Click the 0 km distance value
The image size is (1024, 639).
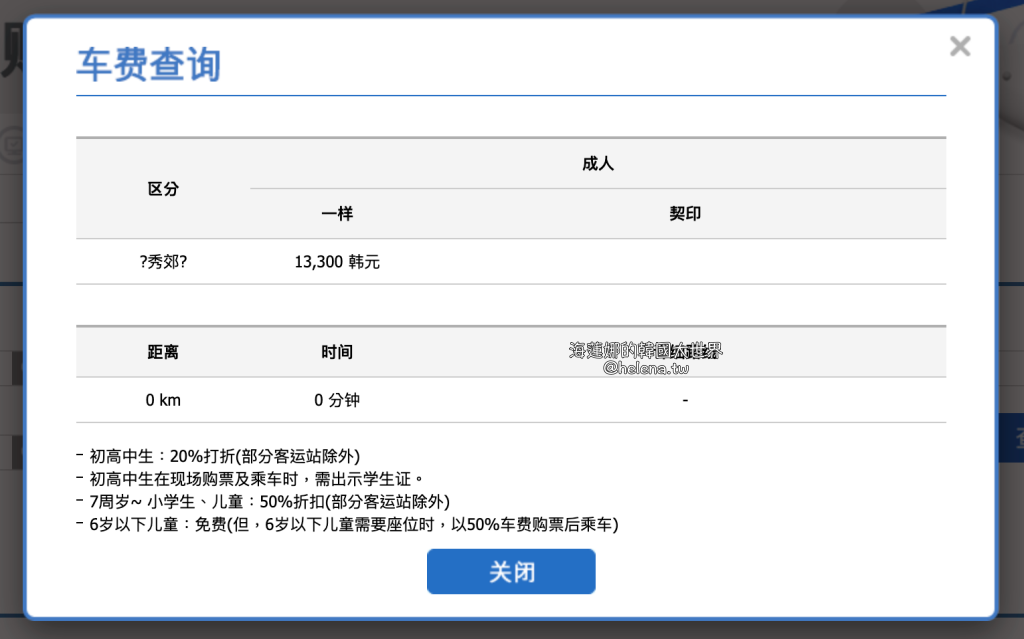[x=163, y=399]
